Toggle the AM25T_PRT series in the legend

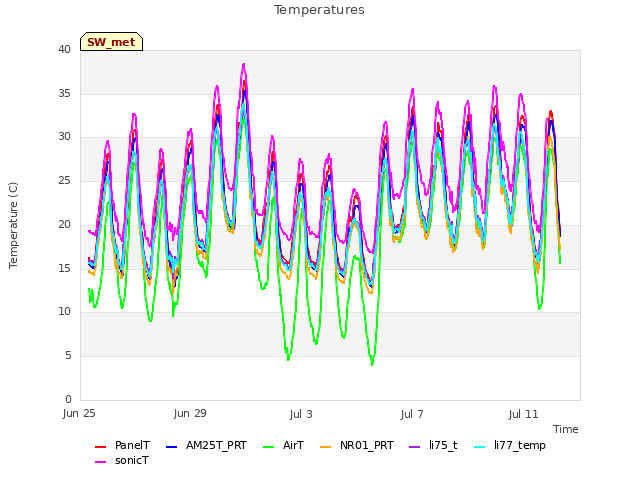click(207, 445)
